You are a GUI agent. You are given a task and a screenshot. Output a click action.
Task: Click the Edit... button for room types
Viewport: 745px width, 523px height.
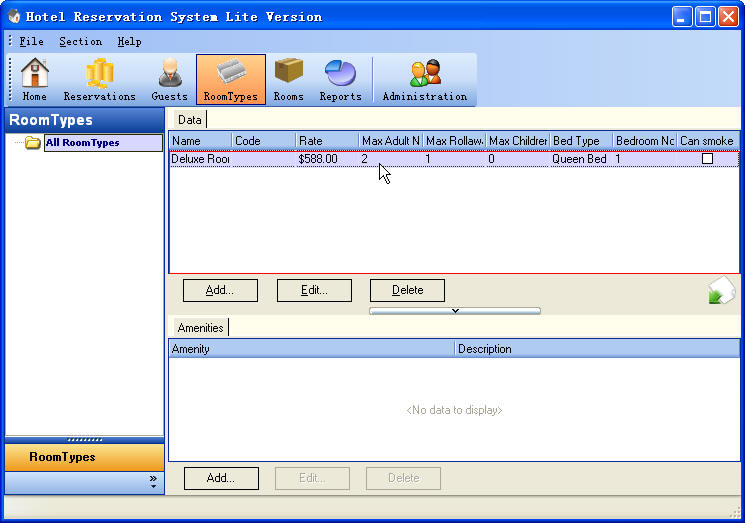tap(315, 290)
